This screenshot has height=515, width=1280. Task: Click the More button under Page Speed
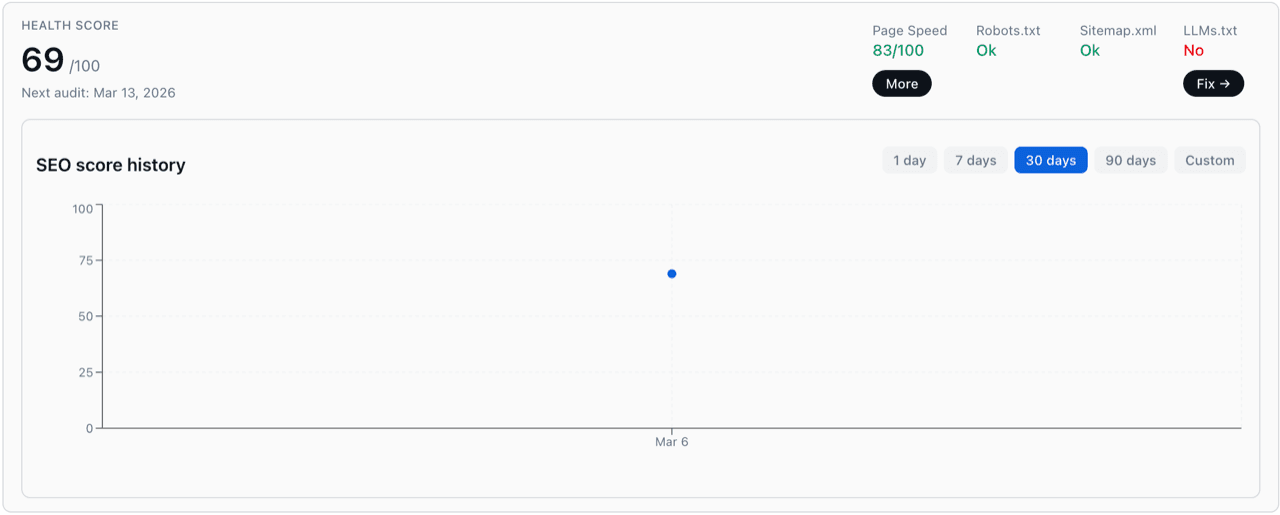pyautogui.click(x=901, y=84)
